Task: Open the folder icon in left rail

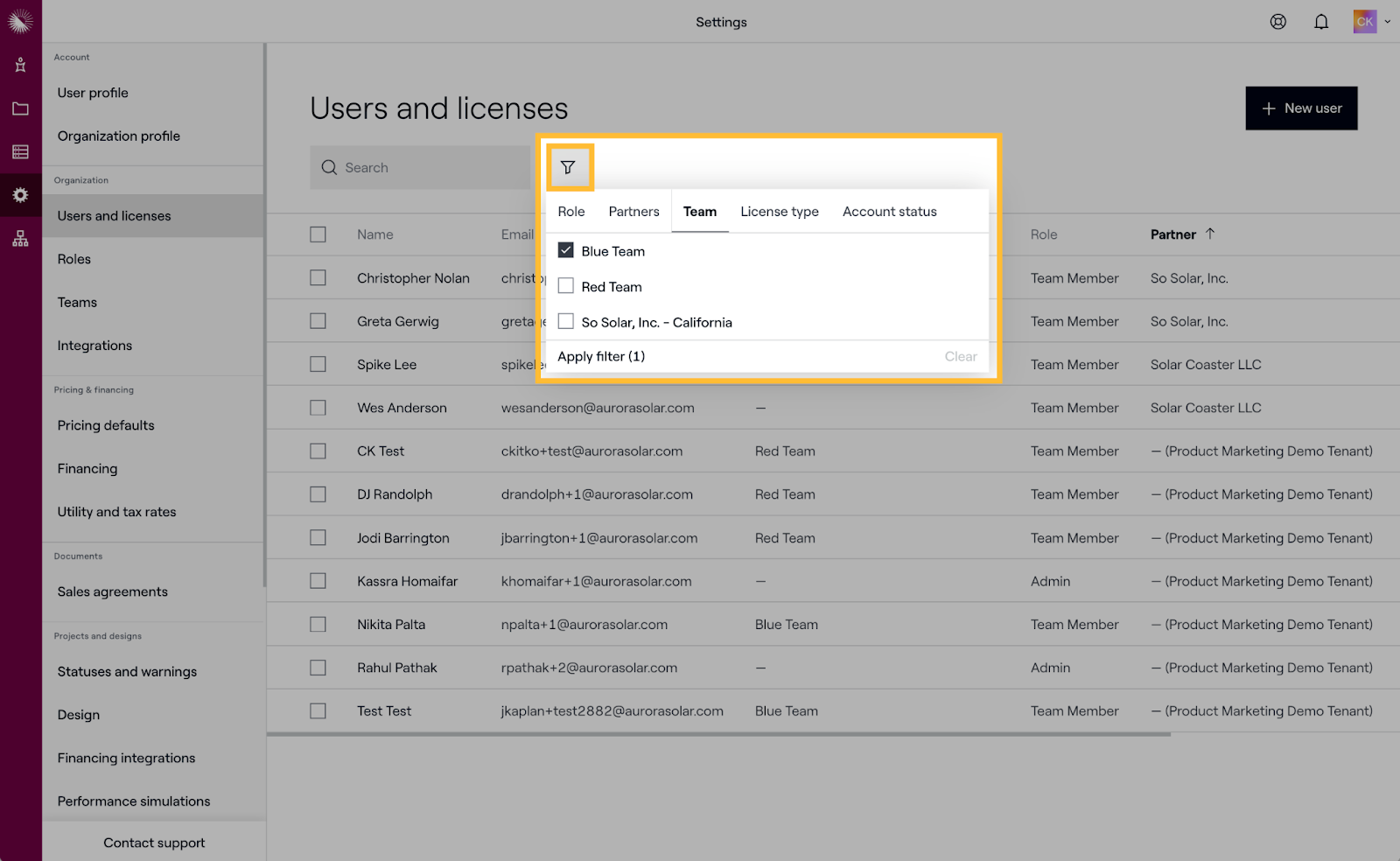Action: pyautogui.click(x=20, y=108)
